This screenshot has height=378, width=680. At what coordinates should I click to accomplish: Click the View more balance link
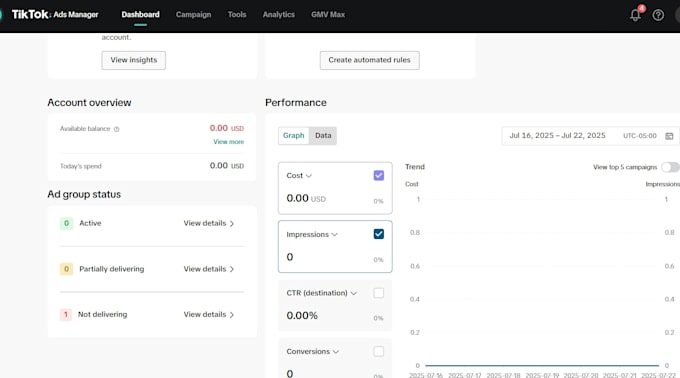tap(229, 142)
